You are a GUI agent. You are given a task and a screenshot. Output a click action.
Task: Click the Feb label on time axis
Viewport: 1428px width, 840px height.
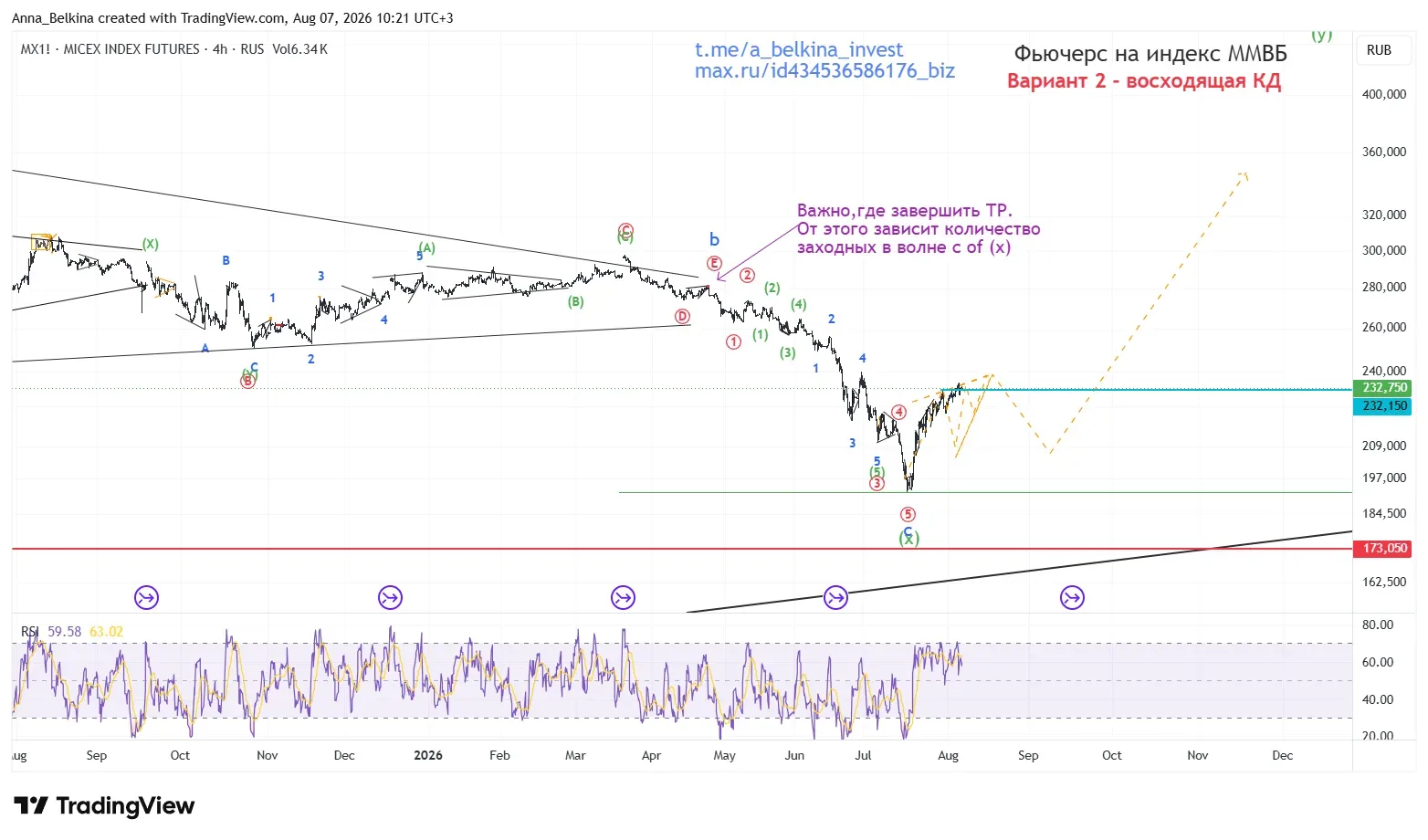[x=499, y=756]
